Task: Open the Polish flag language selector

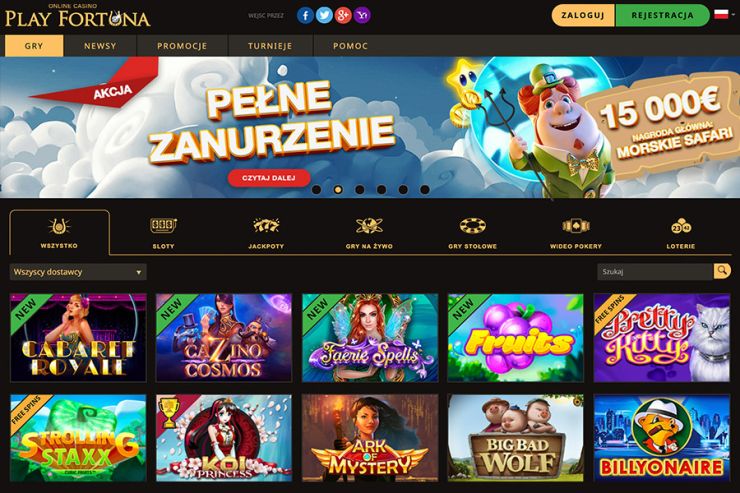Action: 724,15
